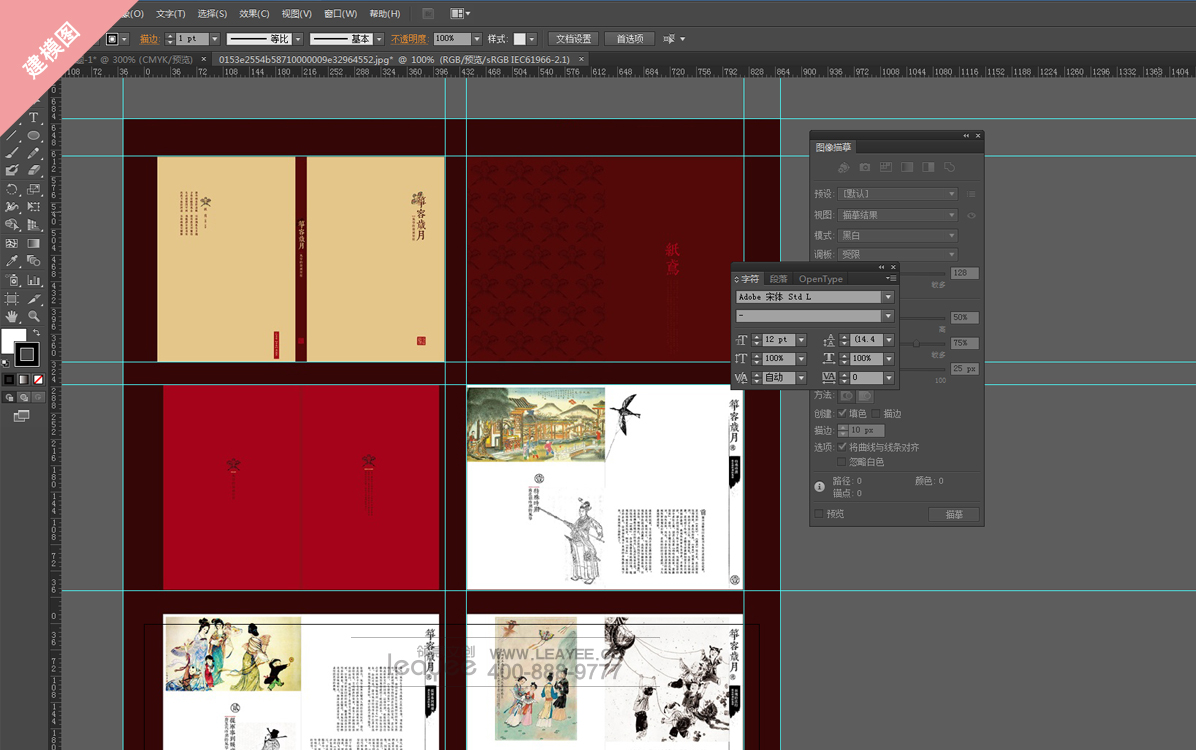Expand the 不透明度 opacity dropdown

pyautogui.click(x=477, y=39)
